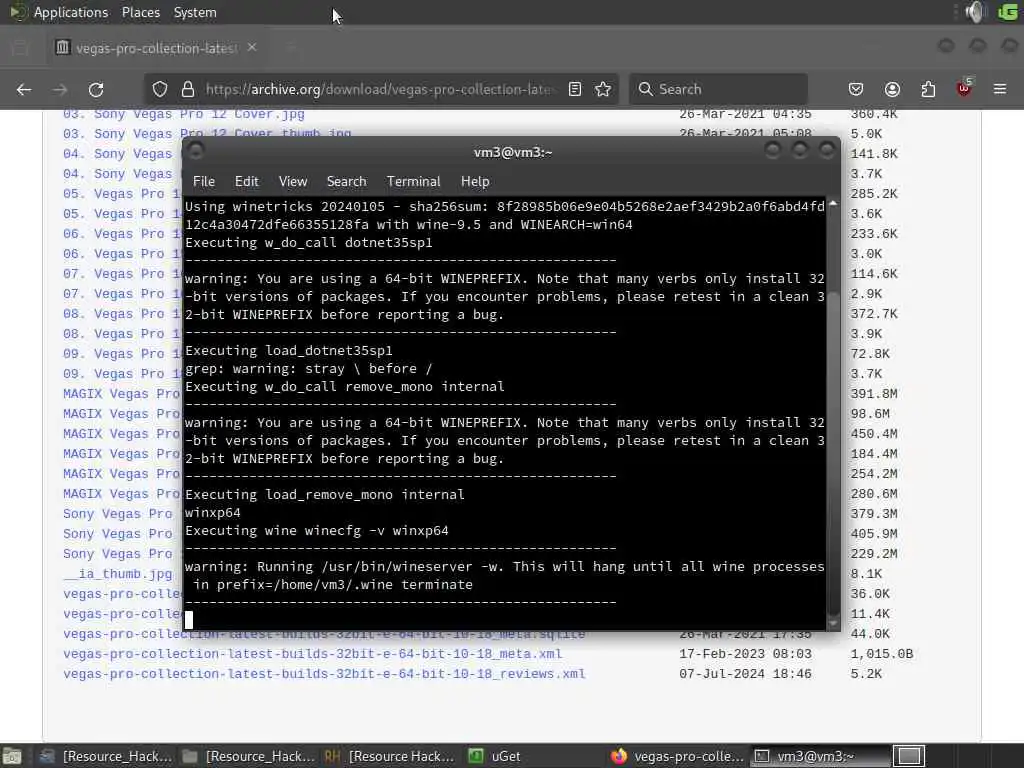This screenshot has width=1024, height=768.
Task: Click size 1,015.0B of meta.xml
Action: point(882,654)
